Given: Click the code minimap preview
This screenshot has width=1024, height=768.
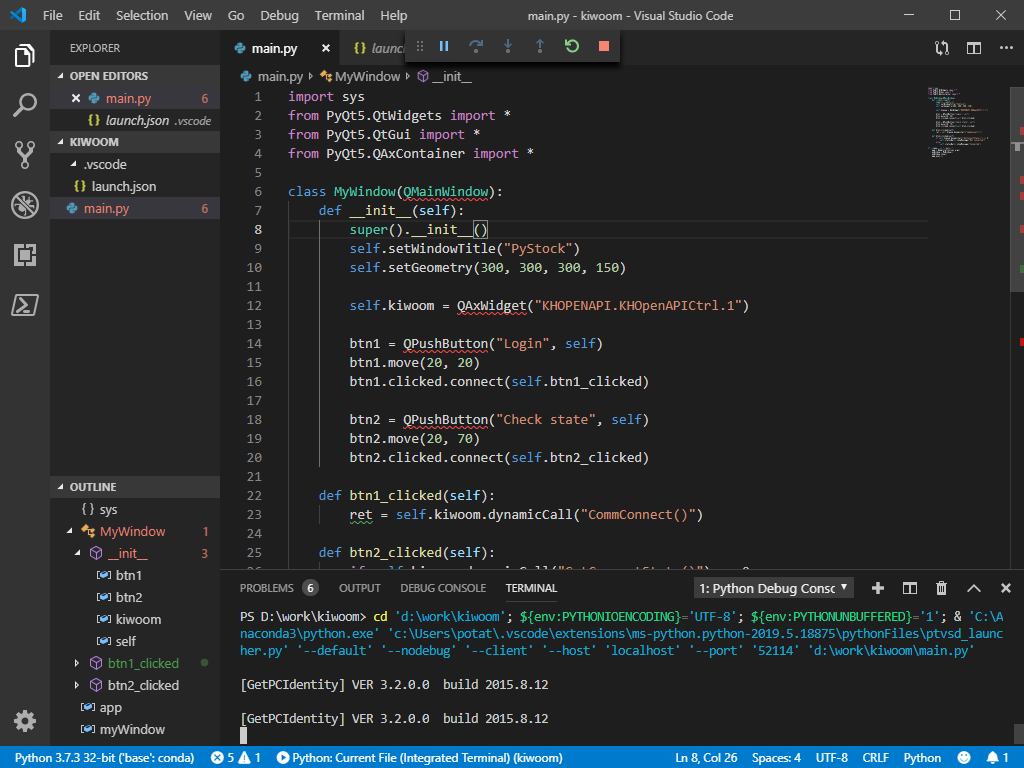Looking at the screenshot, I should click(958, 123).
